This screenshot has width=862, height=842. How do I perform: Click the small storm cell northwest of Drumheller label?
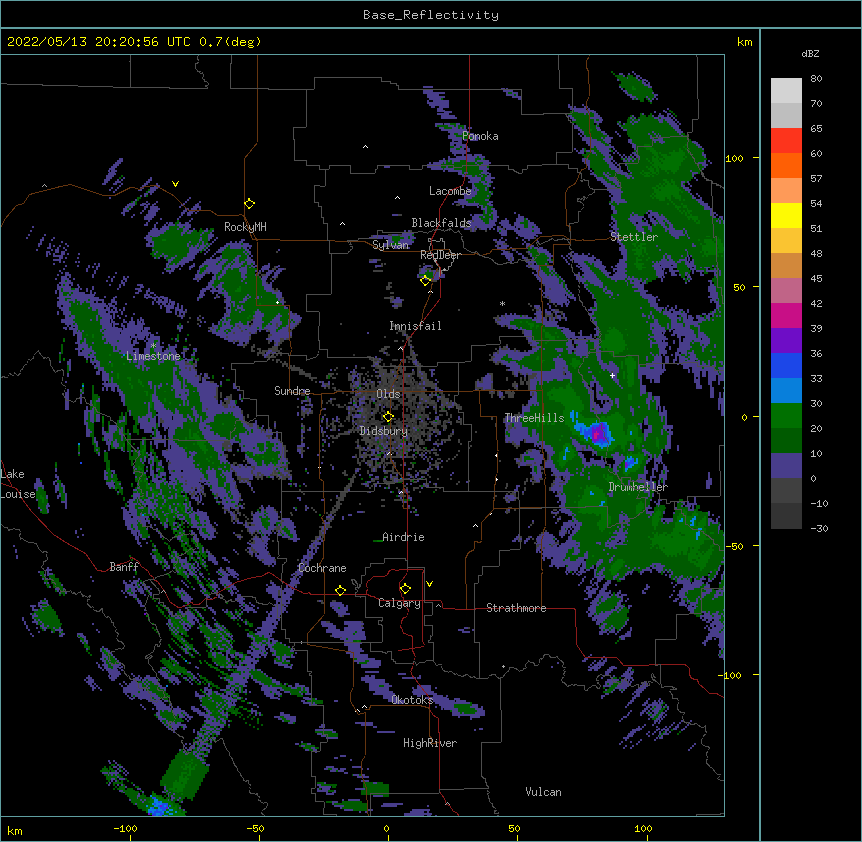tap(630, 464)
